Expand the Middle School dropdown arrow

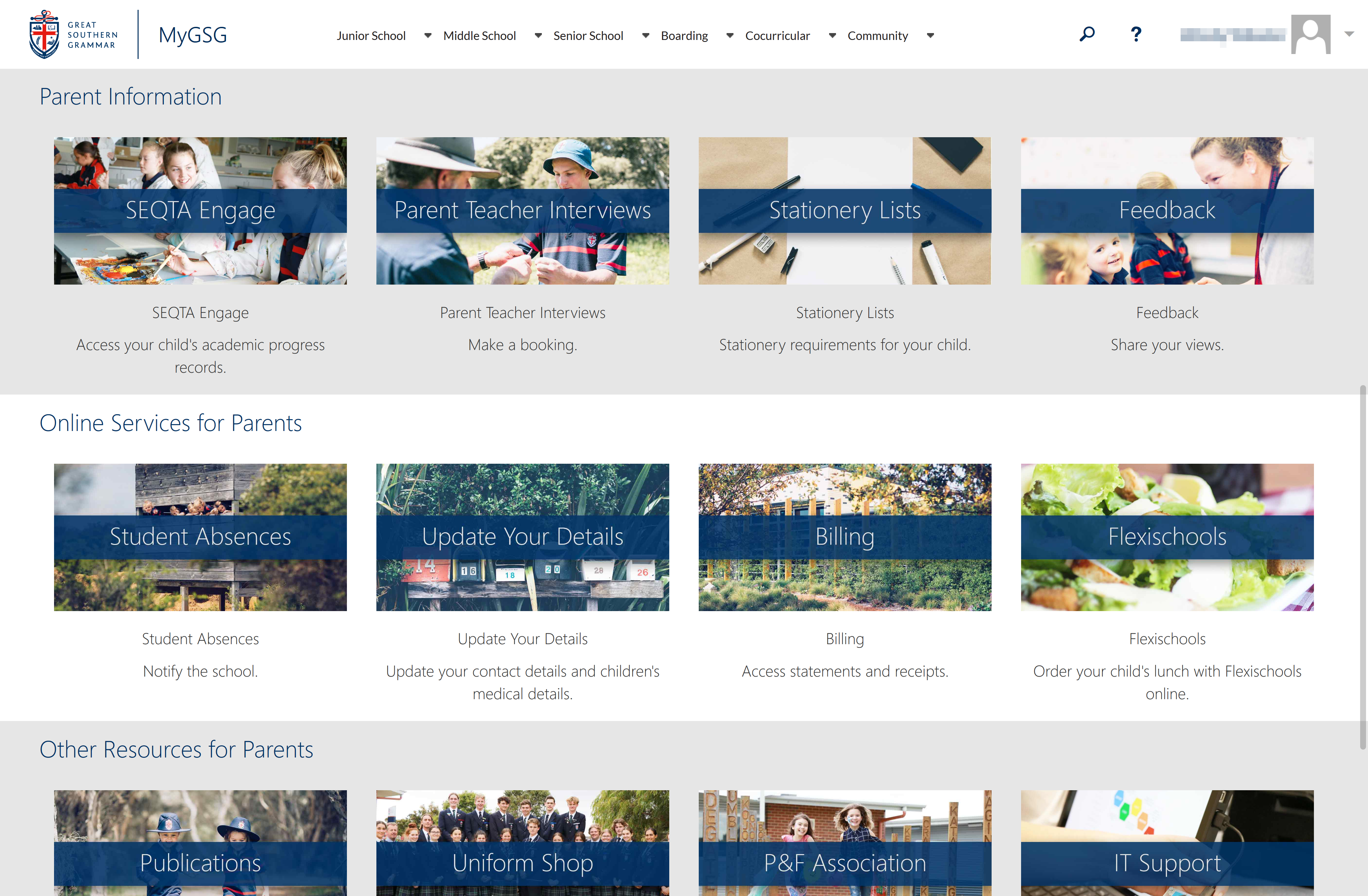point(538,36)
